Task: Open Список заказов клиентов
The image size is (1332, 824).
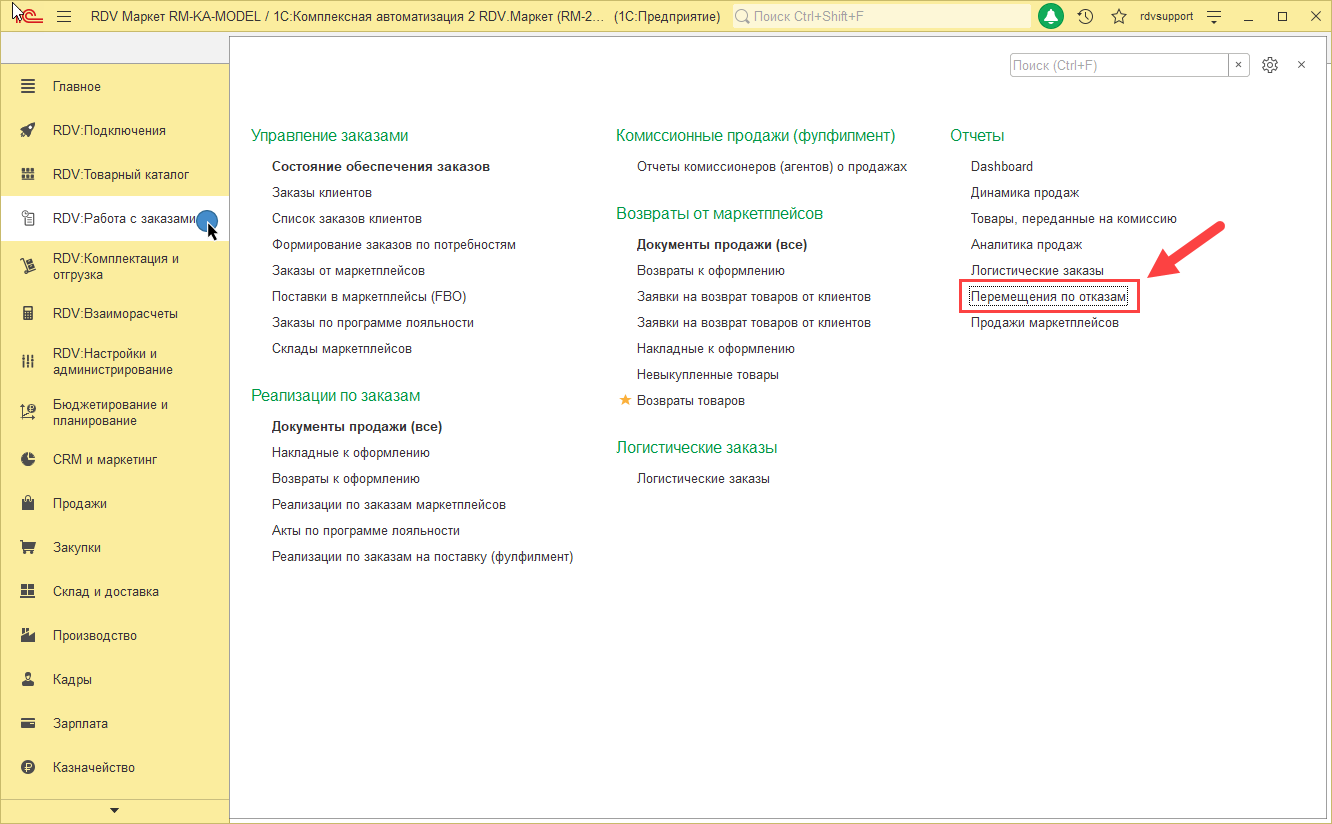Action: tap(347, 219)
